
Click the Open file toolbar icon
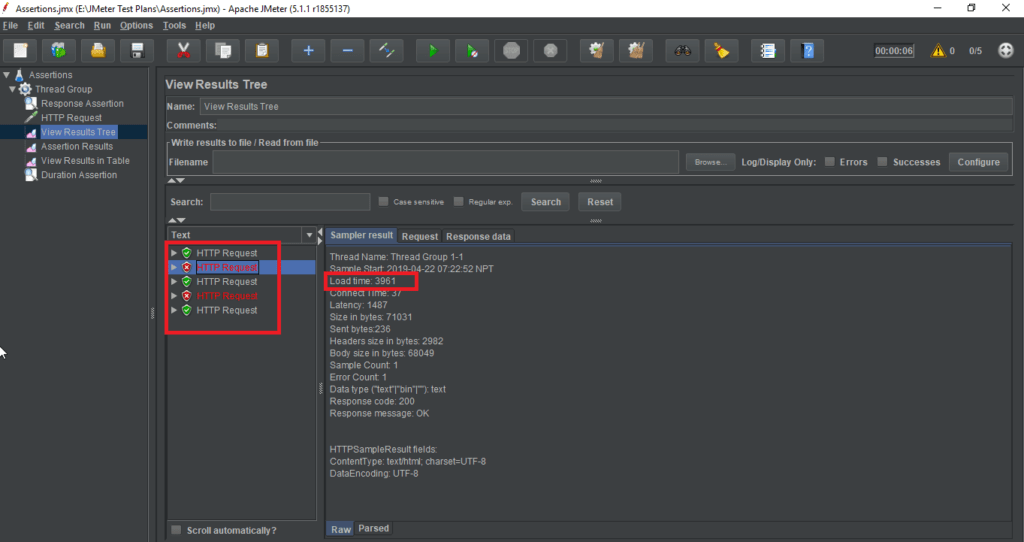pos(98,51)
